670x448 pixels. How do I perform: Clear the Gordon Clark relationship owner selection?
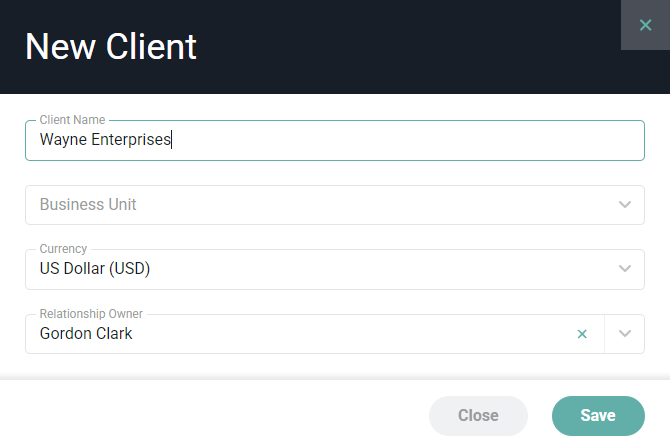(x=583, y=334)
